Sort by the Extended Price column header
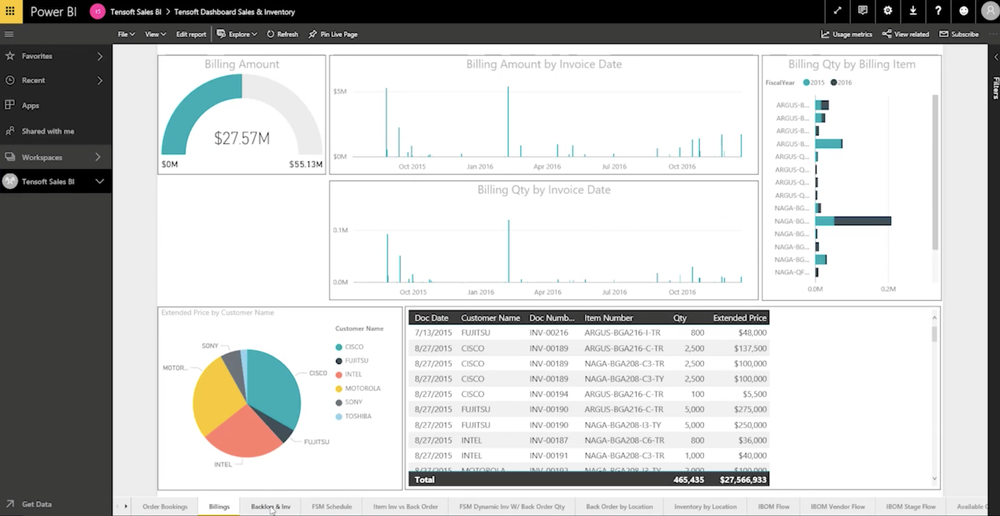The image size is (1000, 516). coord(740,318)
